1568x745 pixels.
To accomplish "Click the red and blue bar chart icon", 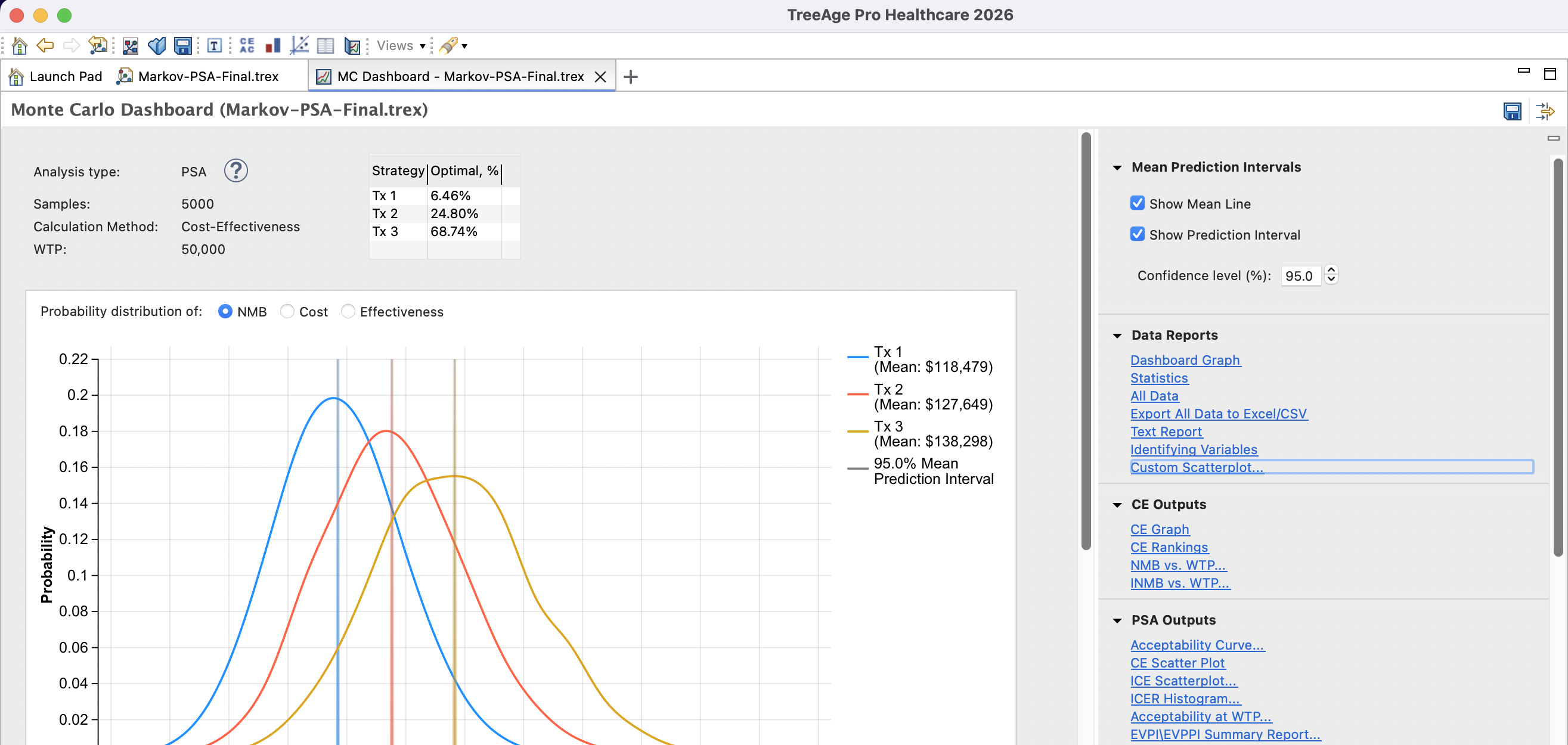I will (x=272, y=46).
